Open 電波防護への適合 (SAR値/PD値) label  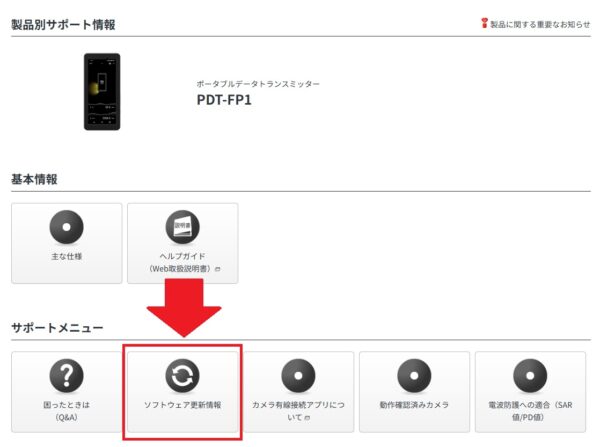(530, 411)
